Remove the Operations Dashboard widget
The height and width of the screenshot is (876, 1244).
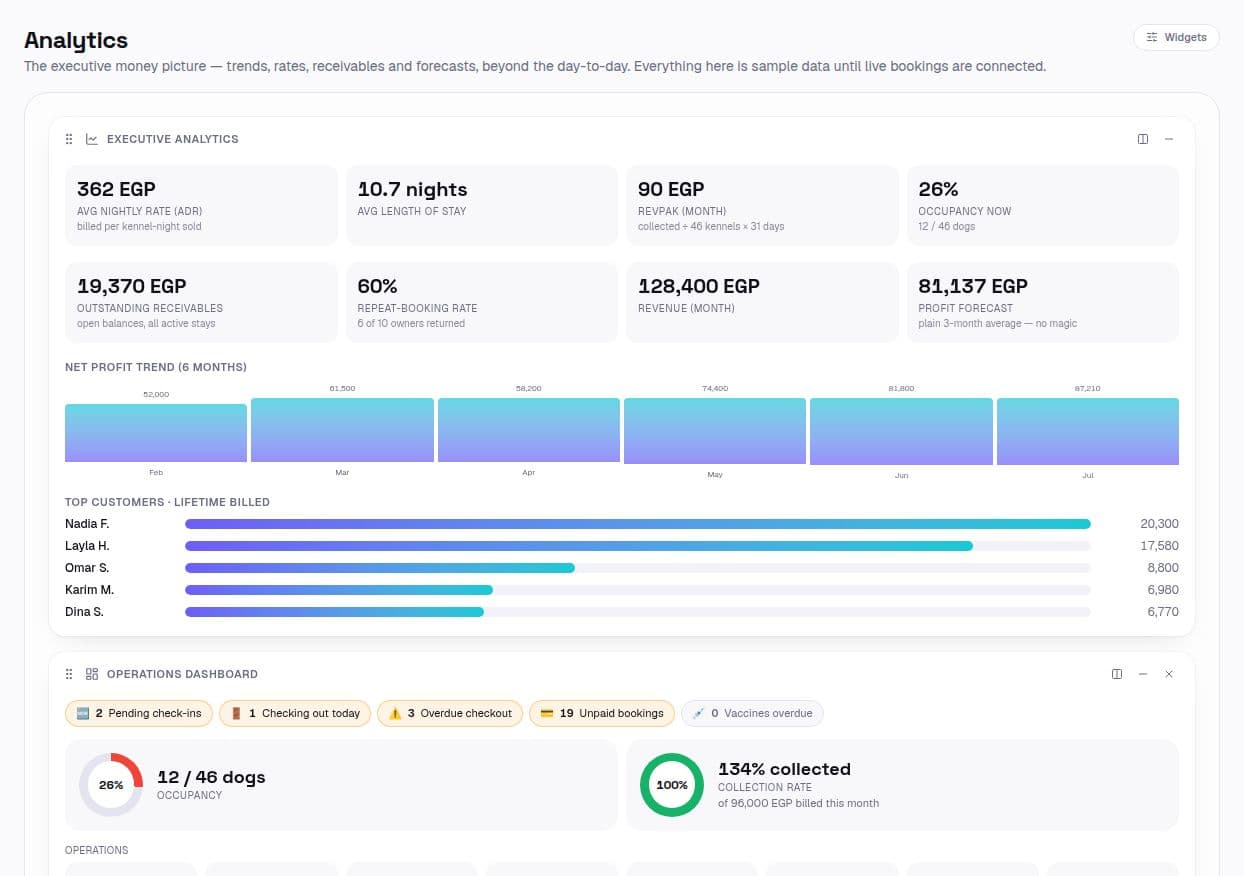(x=1169, y=674)
